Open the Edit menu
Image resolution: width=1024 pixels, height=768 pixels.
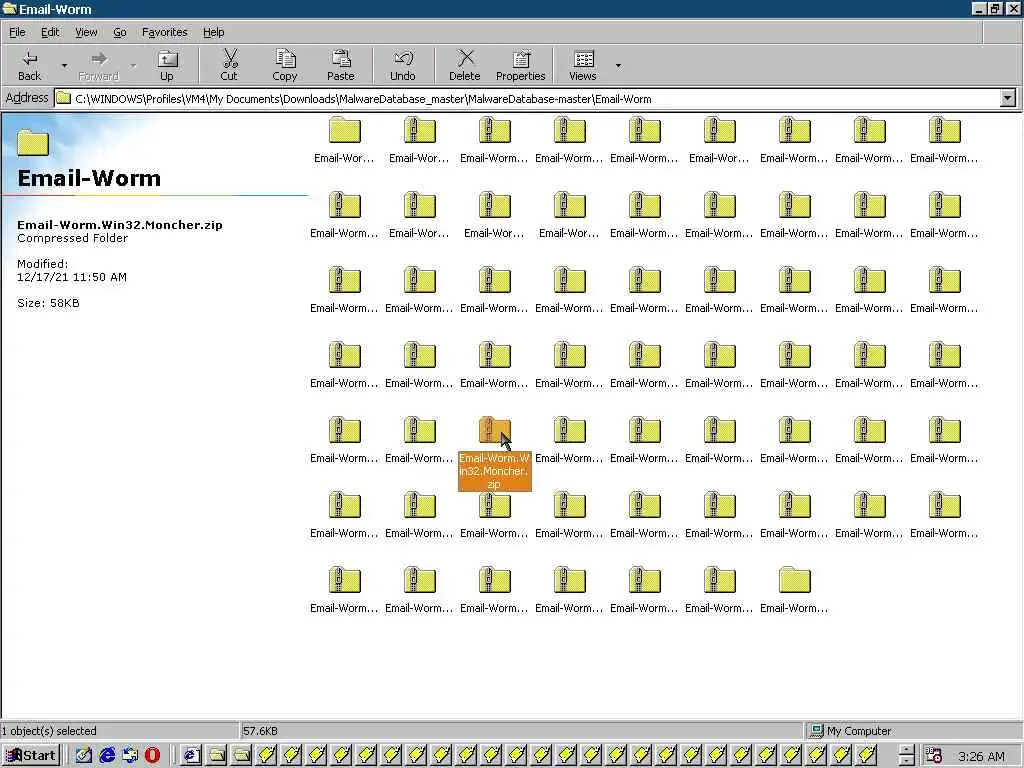(50, 32)
